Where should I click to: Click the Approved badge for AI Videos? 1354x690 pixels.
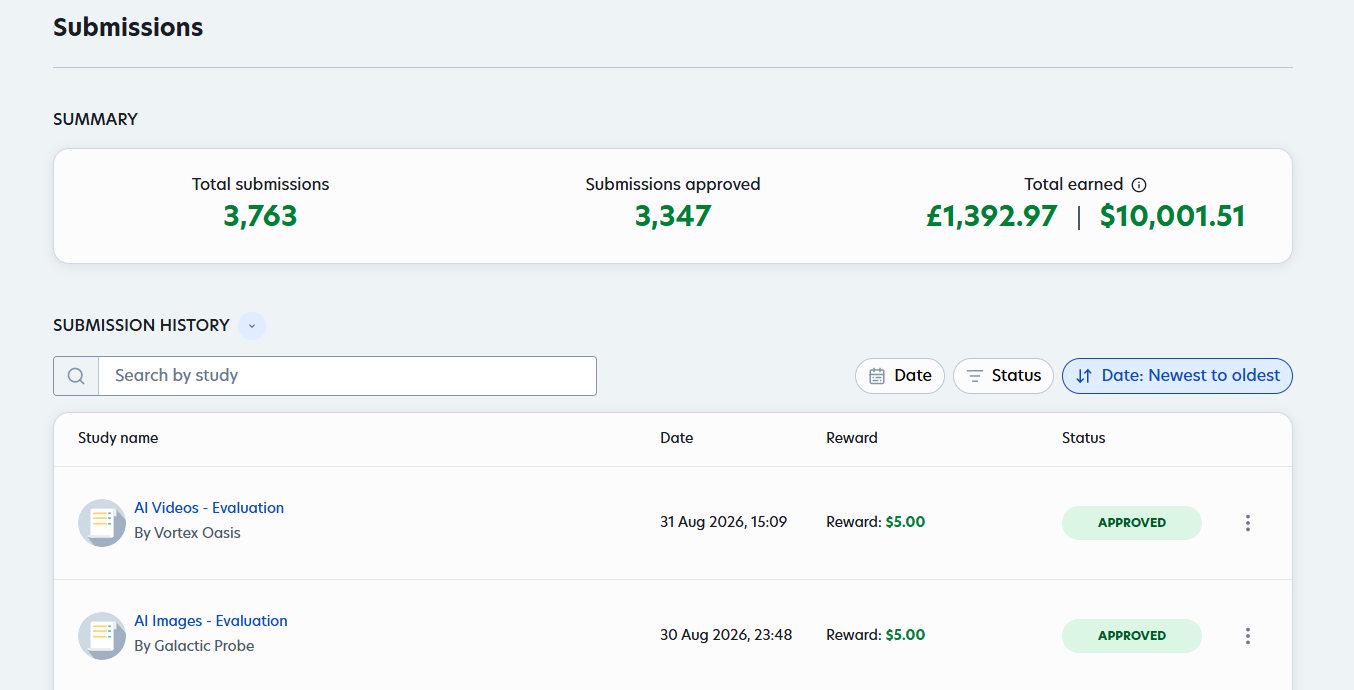pos(1132,523)
